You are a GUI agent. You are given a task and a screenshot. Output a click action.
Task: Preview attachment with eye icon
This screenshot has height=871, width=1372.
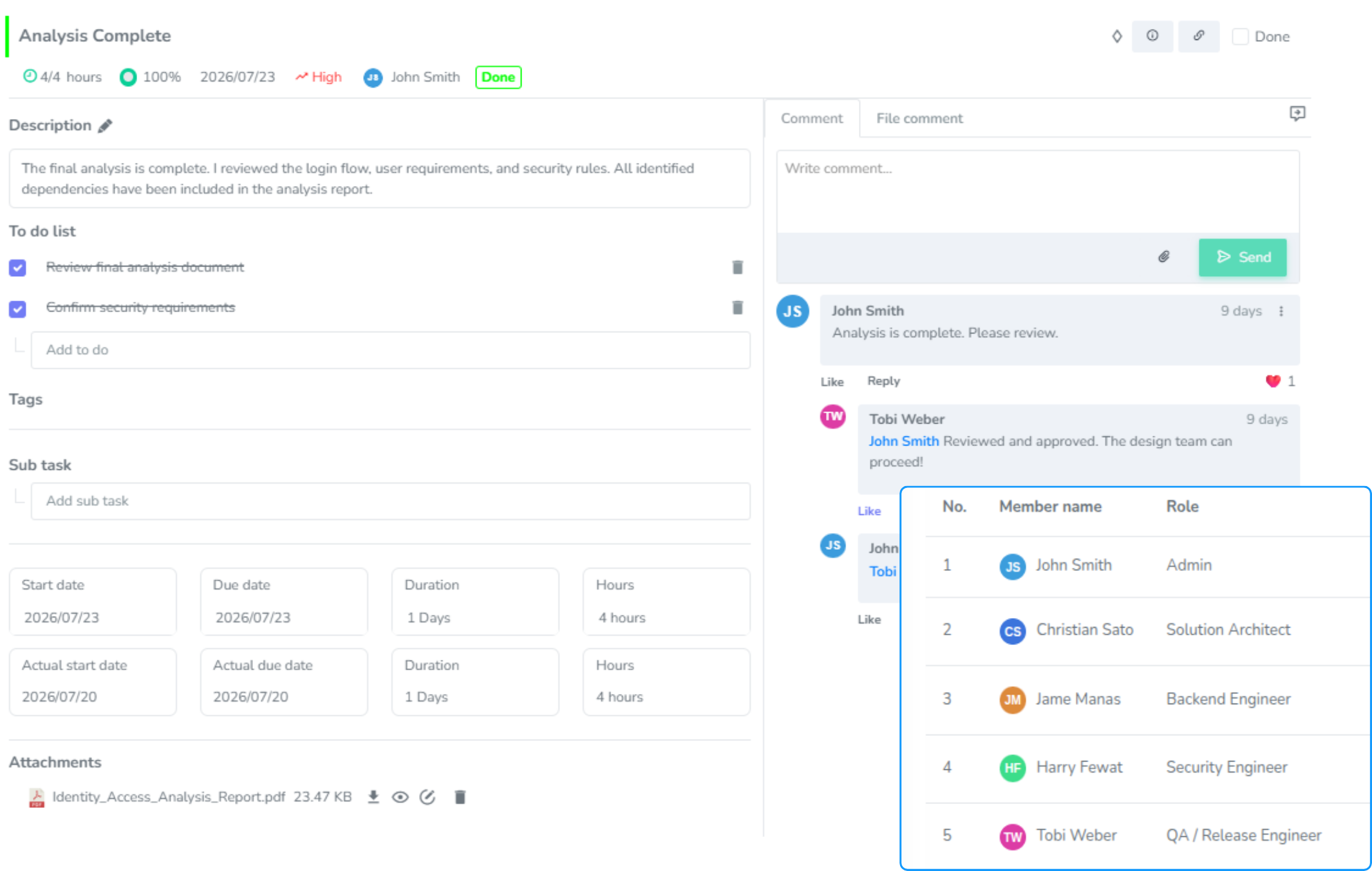coord(400,798)
